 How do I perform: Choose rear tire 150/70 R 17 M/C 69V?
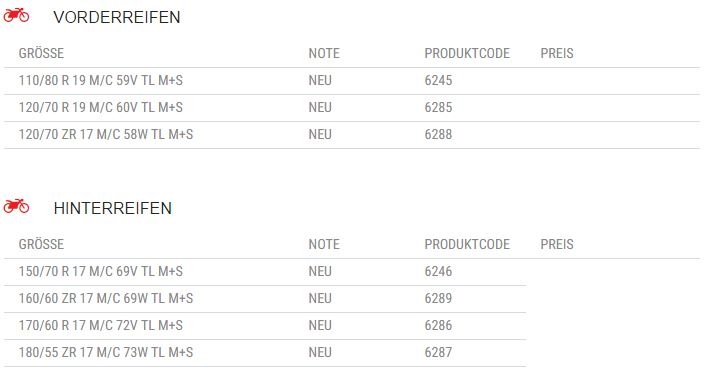point(101,271)
